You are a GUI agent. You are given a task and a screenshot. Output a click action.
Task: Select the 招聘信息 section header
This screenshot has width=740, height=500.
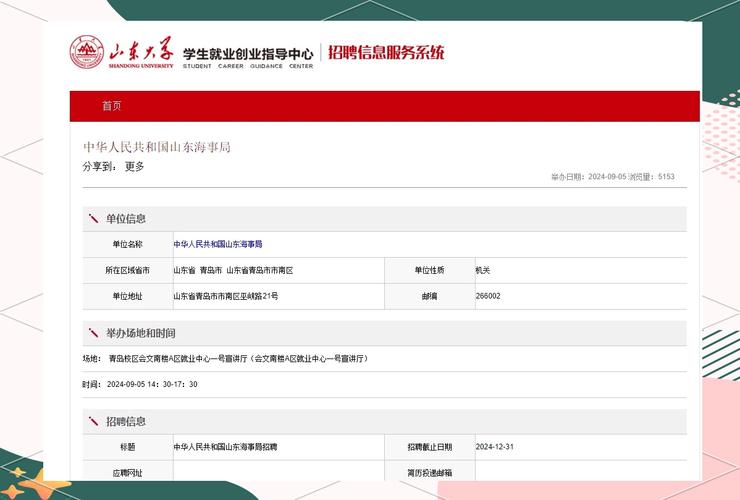(x=126, y=422)
